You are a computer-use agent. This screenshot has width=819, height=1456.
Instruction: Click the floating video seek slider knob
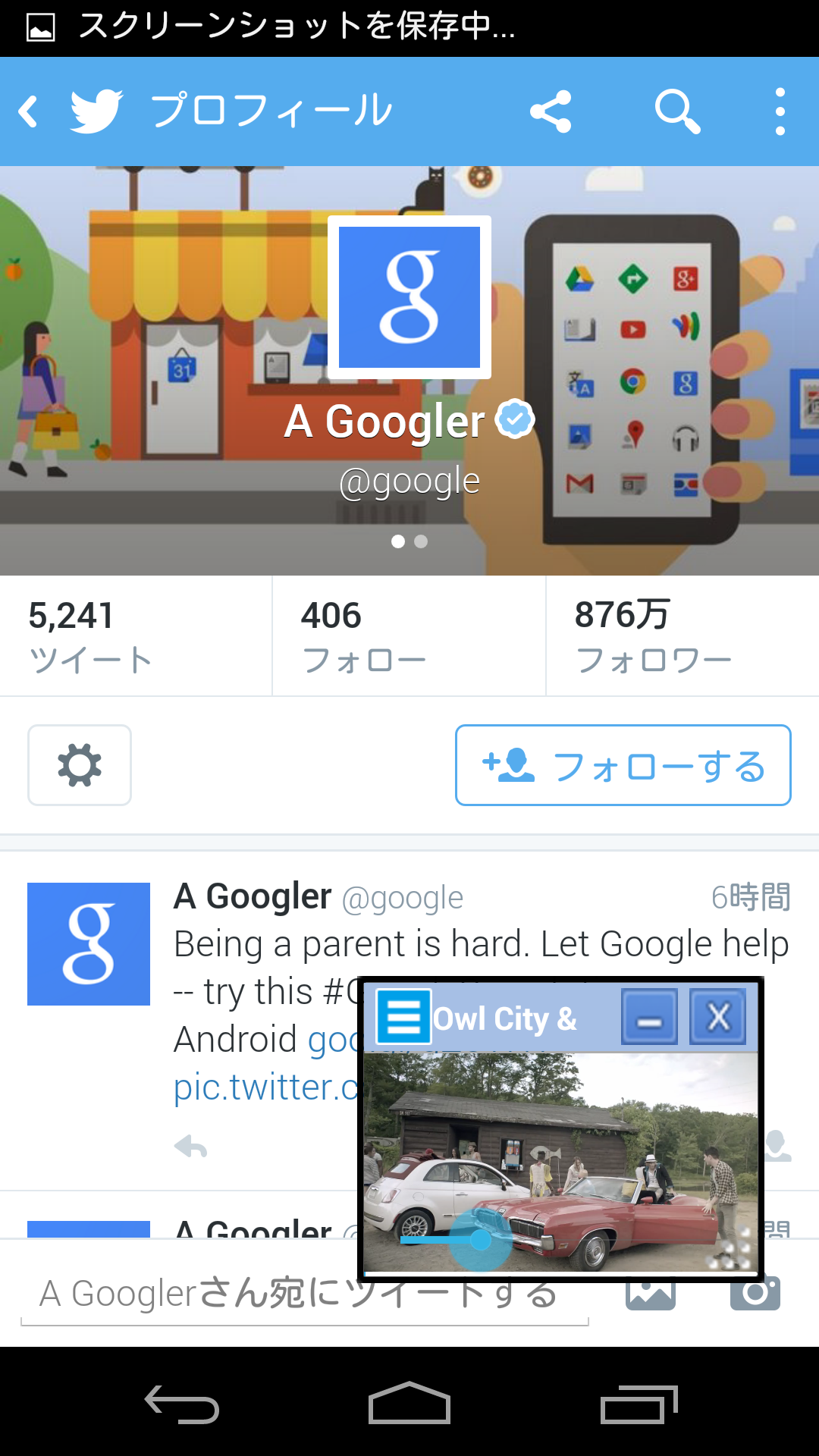point(480,1239)
